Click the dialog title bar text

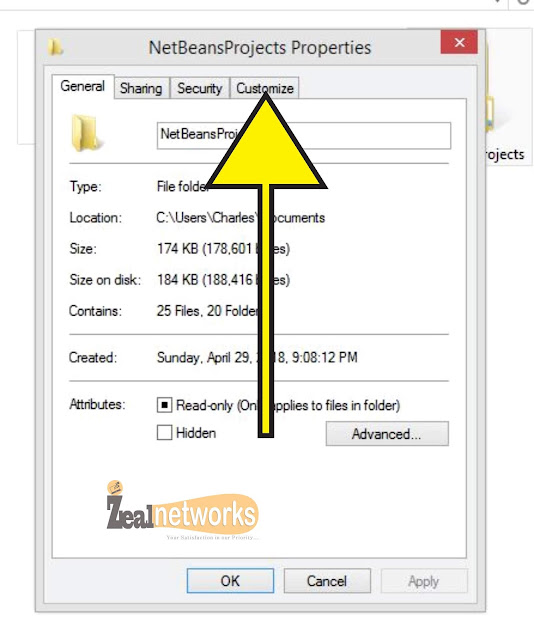260,48
